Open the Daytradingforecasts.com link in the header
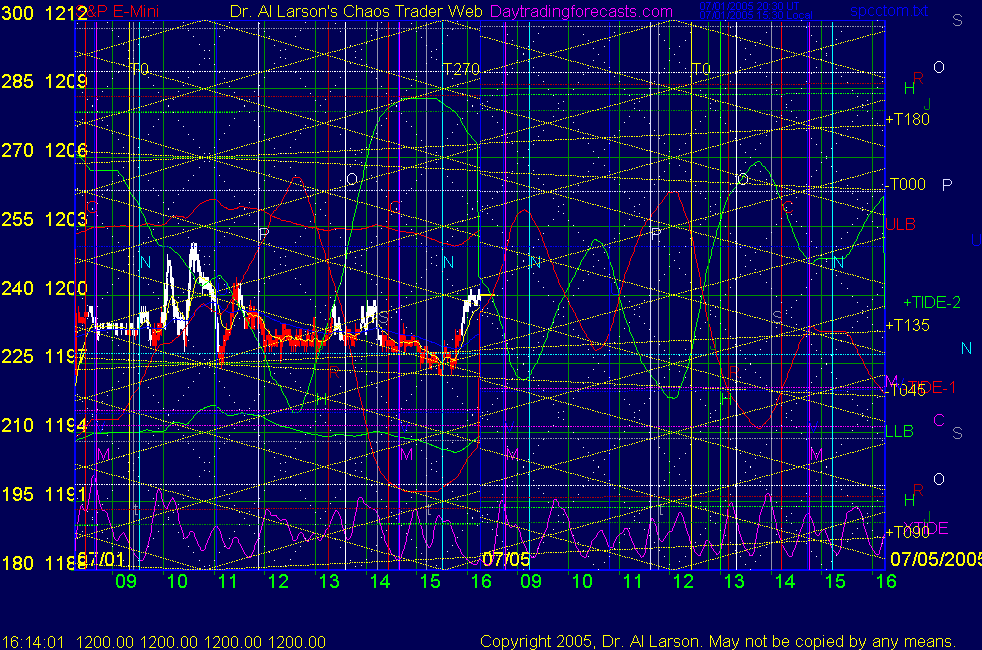The image size is (982, 650). [581, 12]
